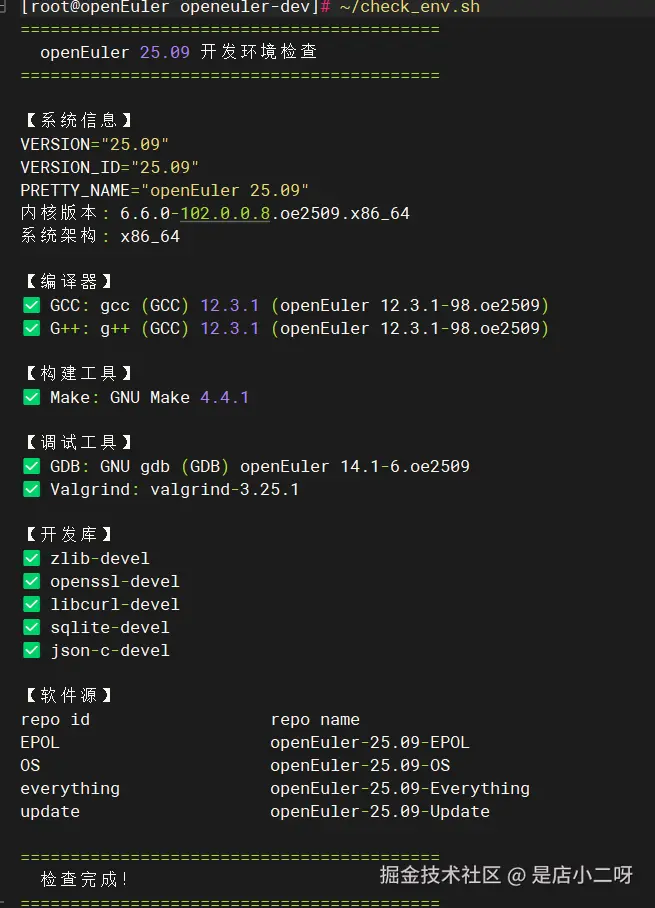Click the green check beside GDB
The width and height of the screenshot is (655, 908).
click(31, 466)
